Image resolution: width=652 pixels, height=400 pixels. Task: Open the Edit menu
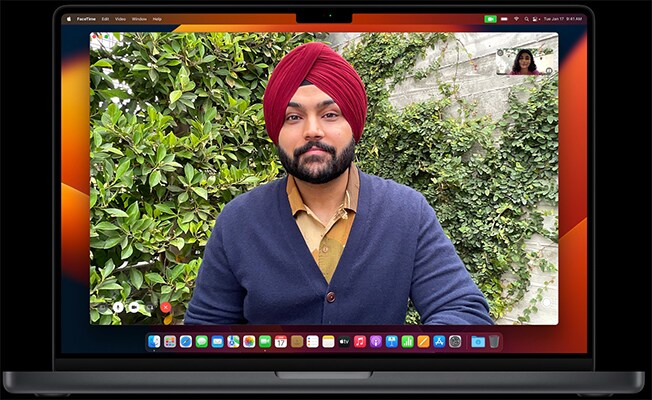[105, 18]
